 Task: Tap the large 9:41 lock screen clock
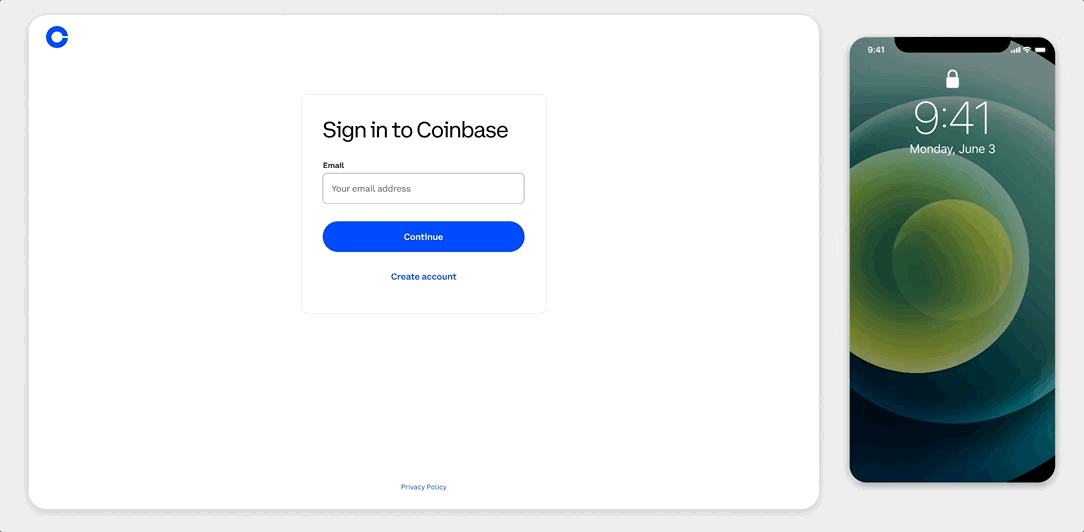pos(952,118)
